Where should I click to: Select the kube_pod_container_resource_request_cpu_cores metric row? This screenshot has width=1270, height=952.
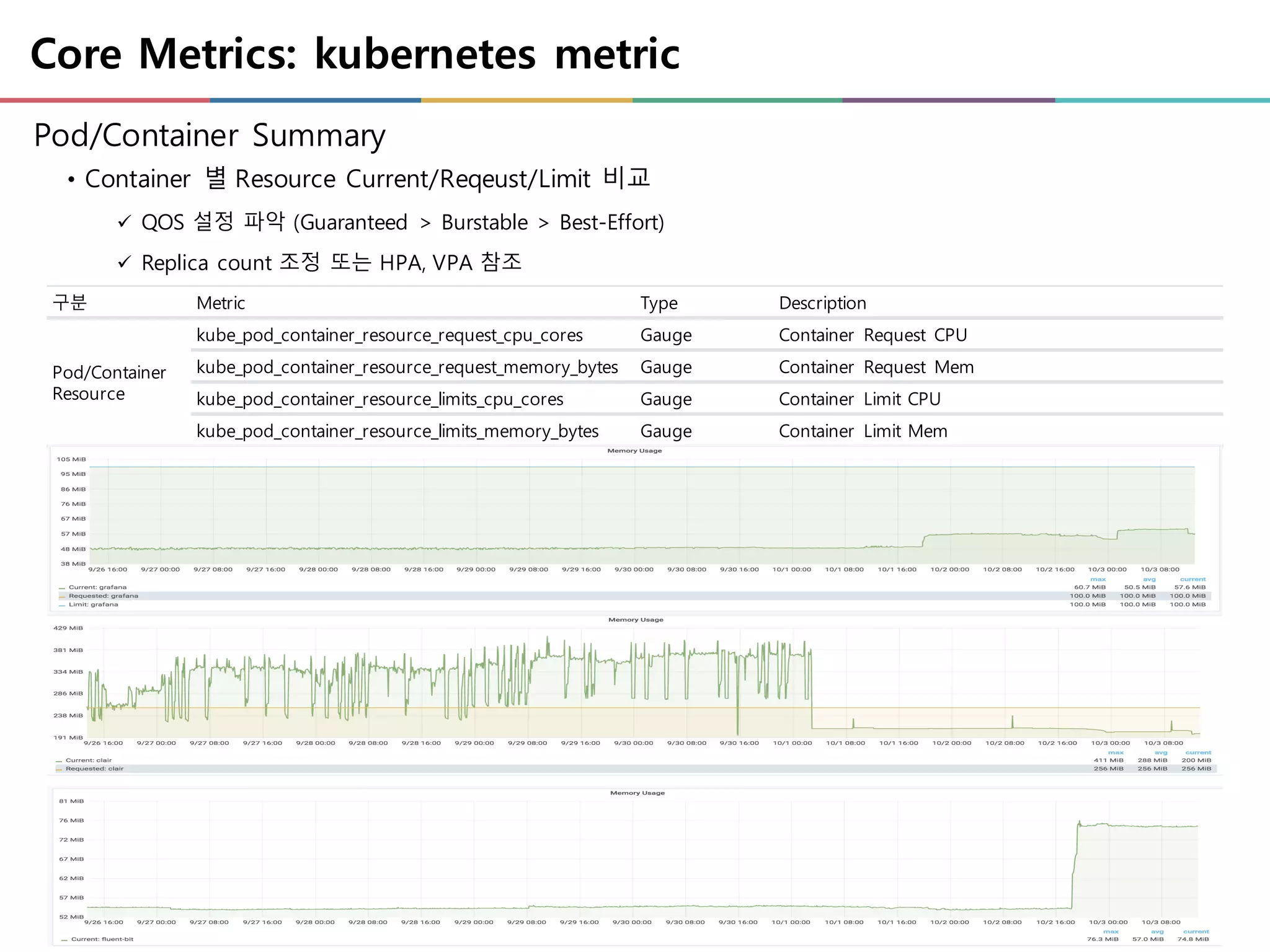pyautogui.click(x=389, y=335)
